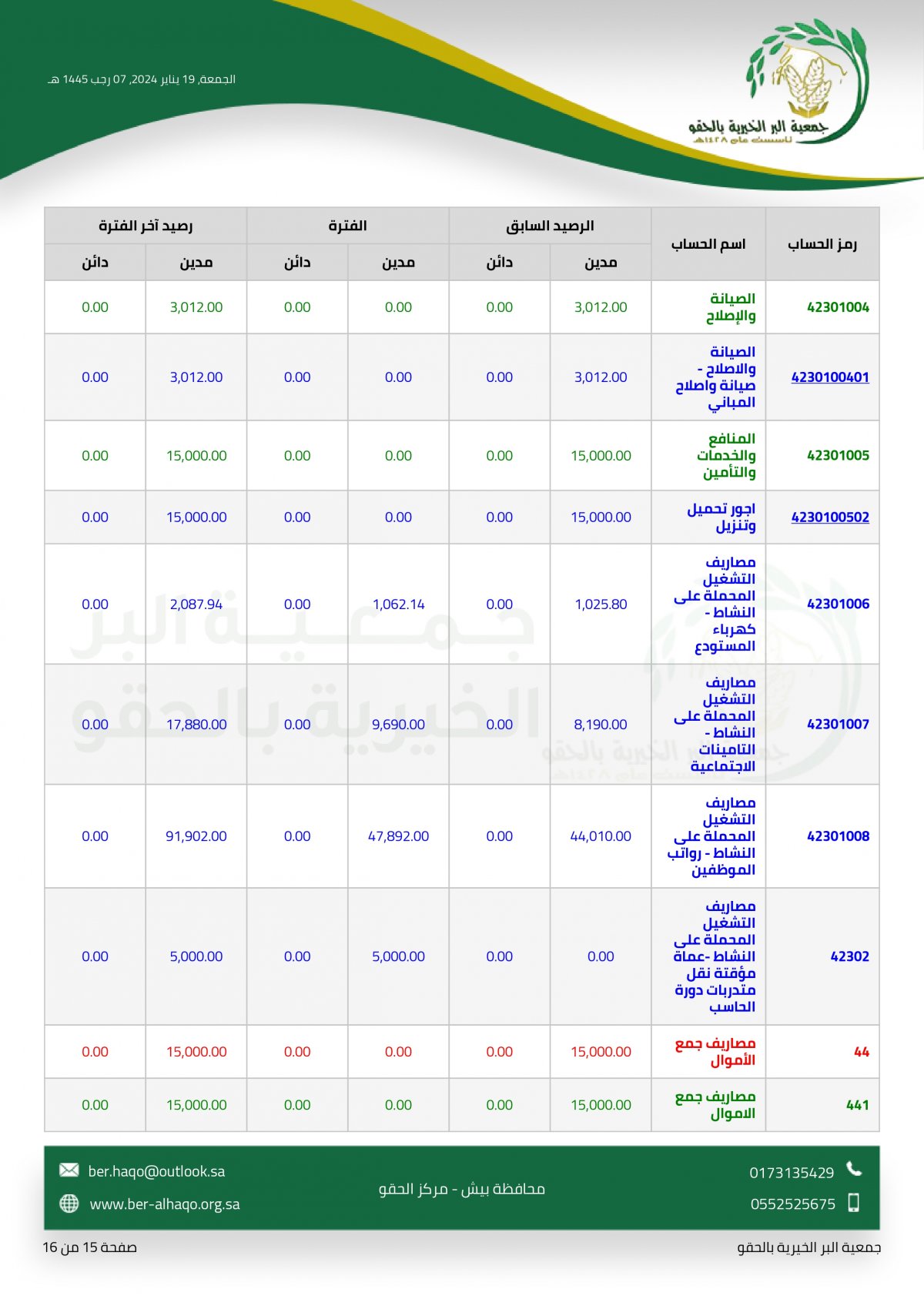Image resolution: width=924 pixels, height=1306 pixels.
Task: Click account name المنافع والخدمات والتأمين
Action: 726,456
